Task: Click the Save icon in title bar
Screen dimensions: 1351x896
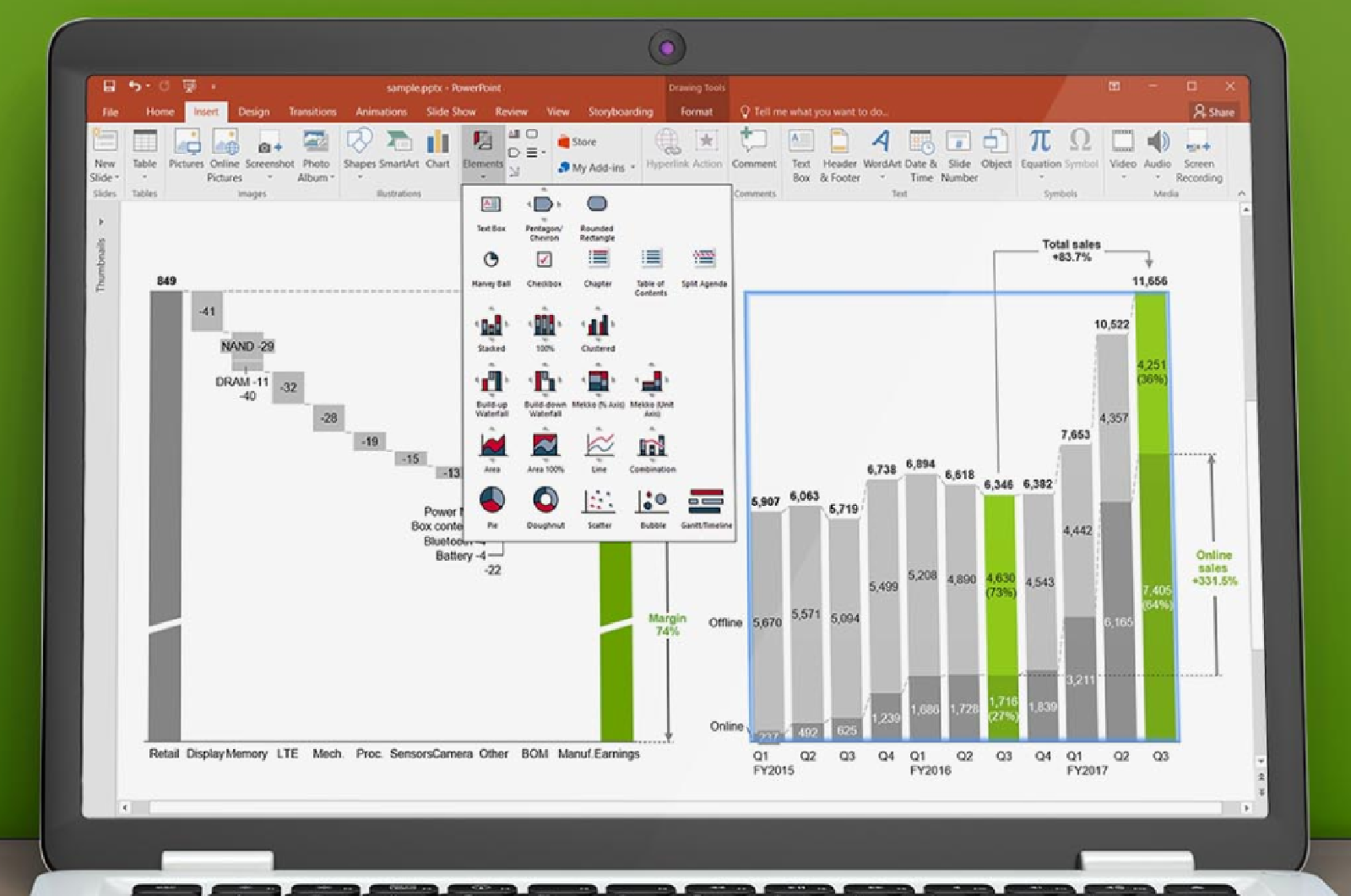Action: tap(109, 86)
